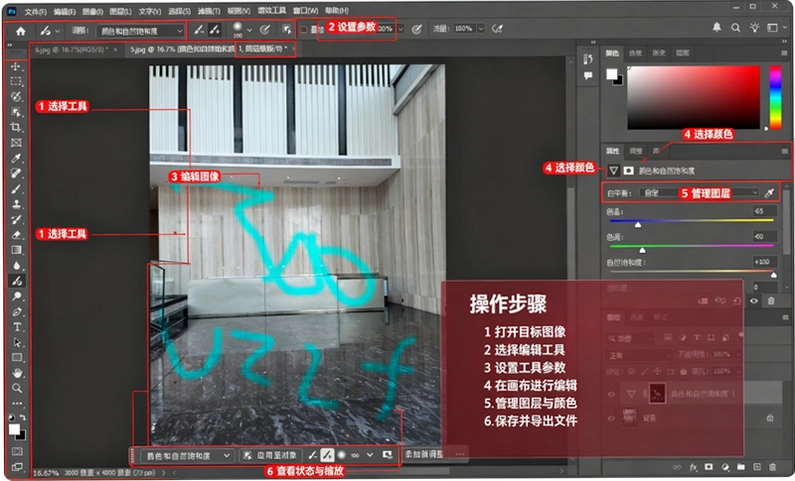Image resolution: width=795 pixels, height=481 pixels.
Task: Click the search magnifier at top right
Action: 735,28
